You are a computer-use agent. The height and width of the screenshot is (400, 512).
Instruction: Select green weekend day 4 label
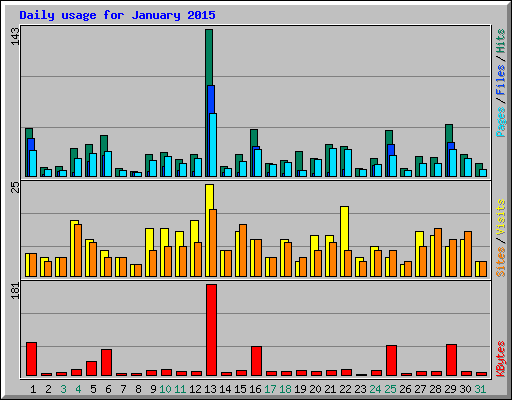point(78,389)
